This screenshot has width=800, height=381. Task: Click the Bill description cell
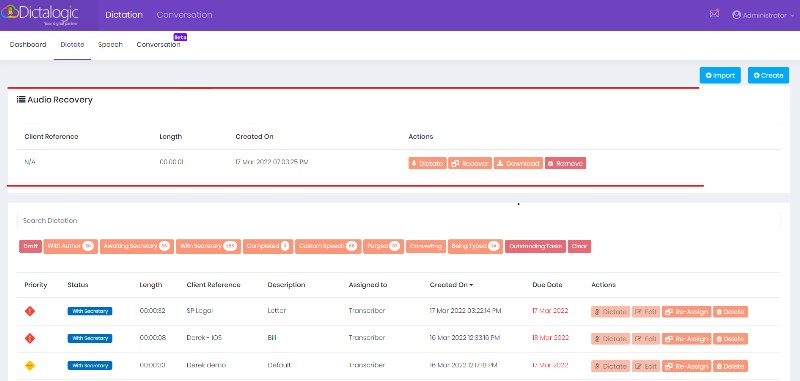point(272,338)
